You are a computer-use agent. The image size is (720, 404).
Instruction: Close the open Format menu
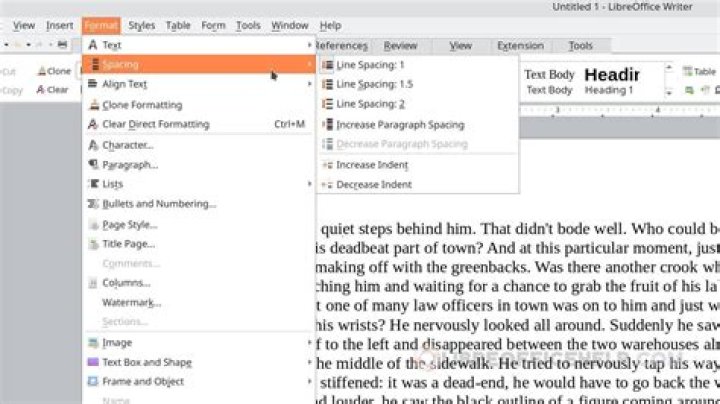click(x=101, y=26)
